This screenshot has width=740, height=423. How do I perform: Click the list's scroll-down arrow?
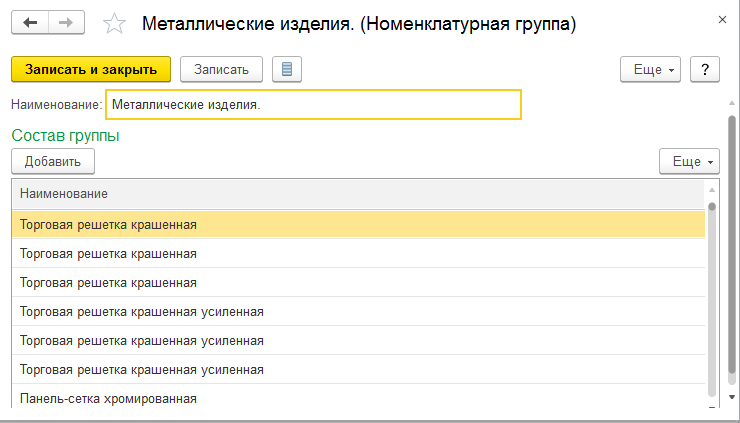(712, 406)
